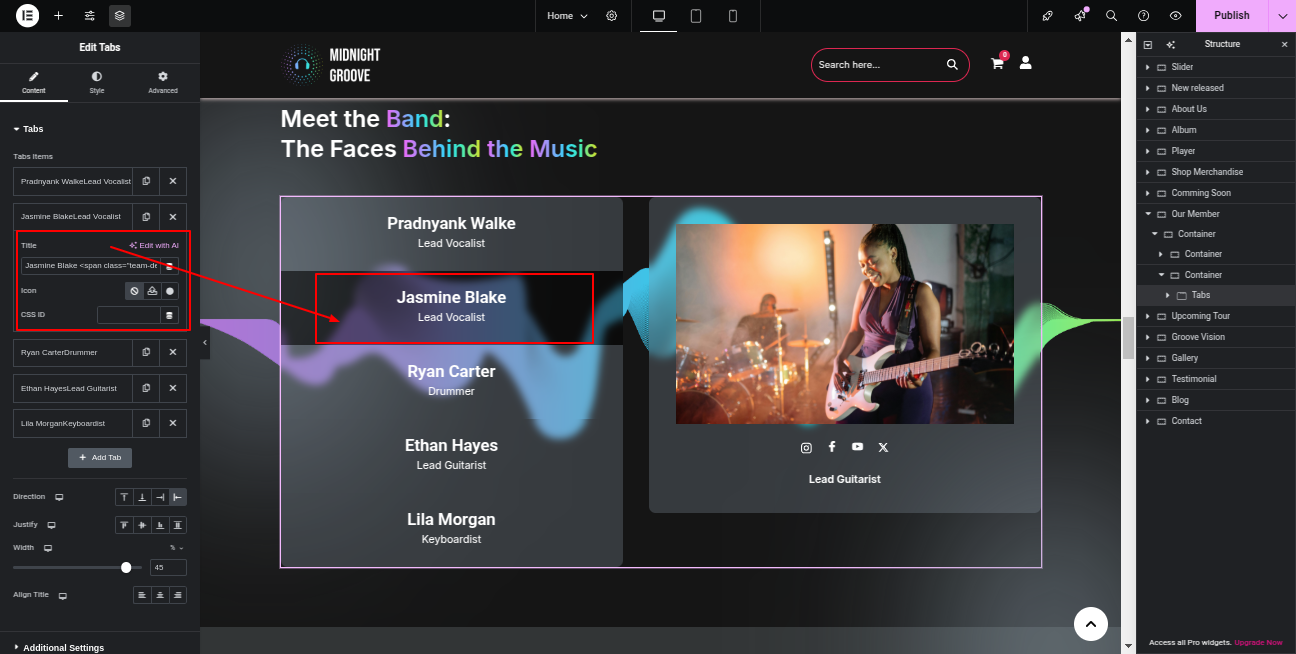The height and width of the screenshot is (654, 1296).
Task: Toggle the Structure layers icon in top bar
Action: pyautogui.click(x=119, y=16)
